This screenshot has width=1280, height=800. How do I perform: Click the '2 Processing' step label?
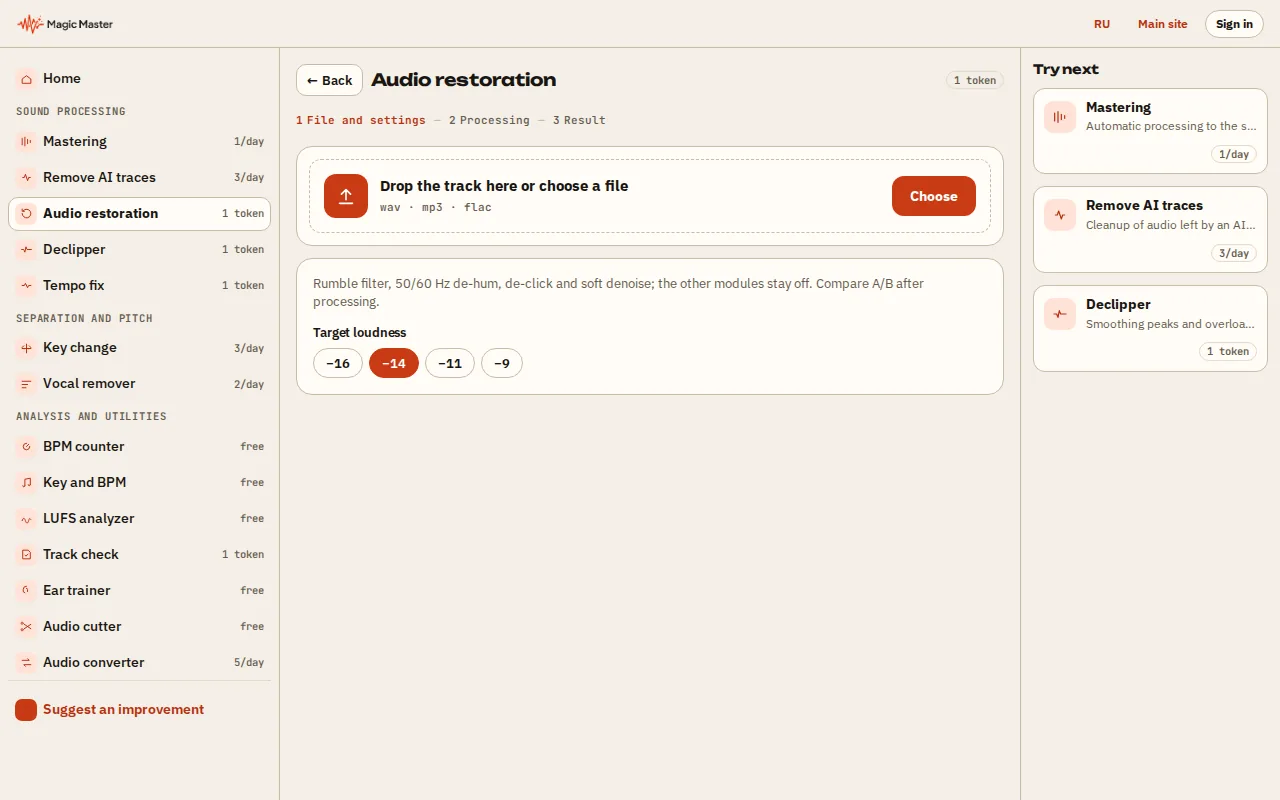click(489, 120)
